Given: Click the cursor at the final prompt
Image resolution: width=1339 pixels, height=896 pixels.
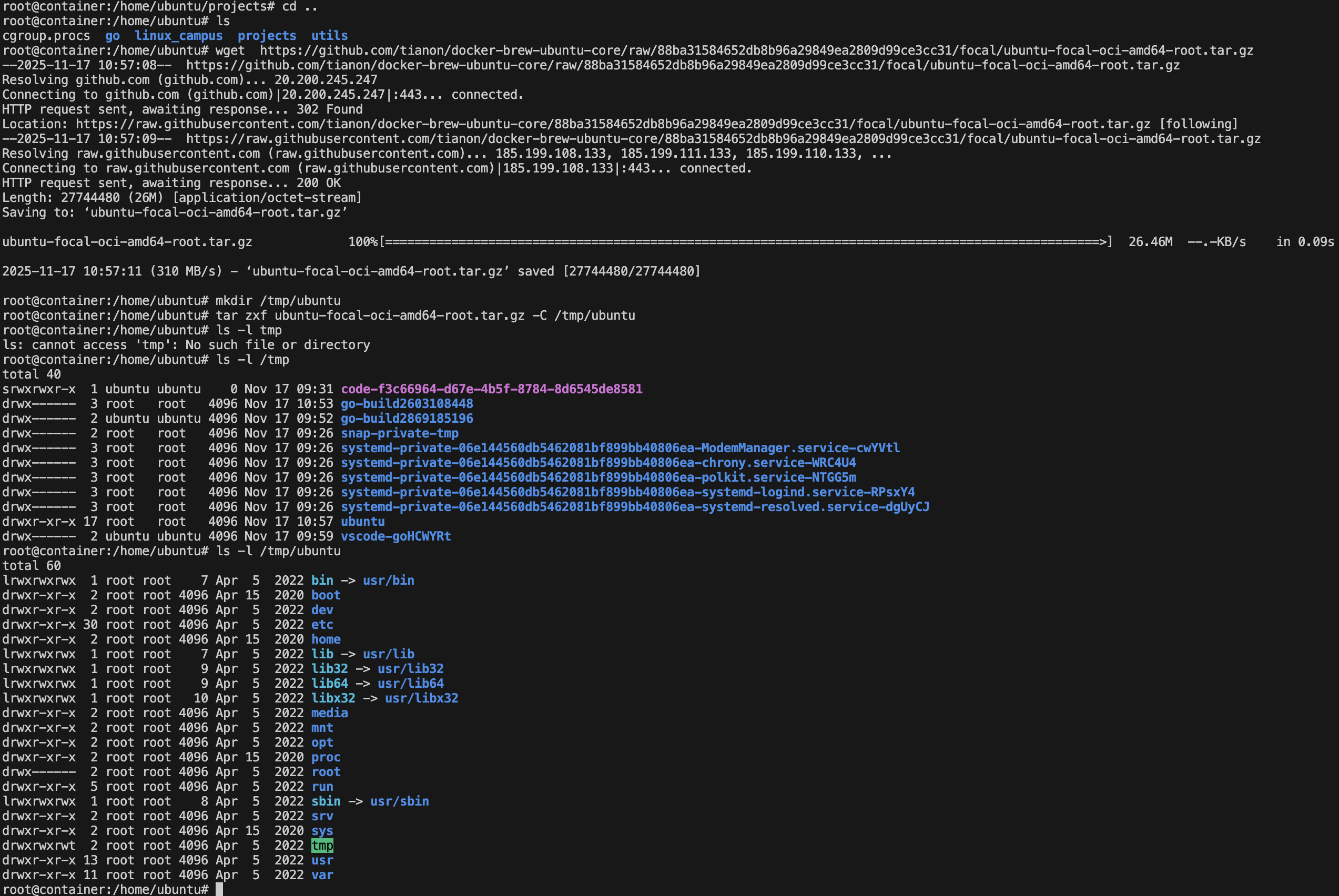Looking at the screenshot, I should (x=219, y=889).
